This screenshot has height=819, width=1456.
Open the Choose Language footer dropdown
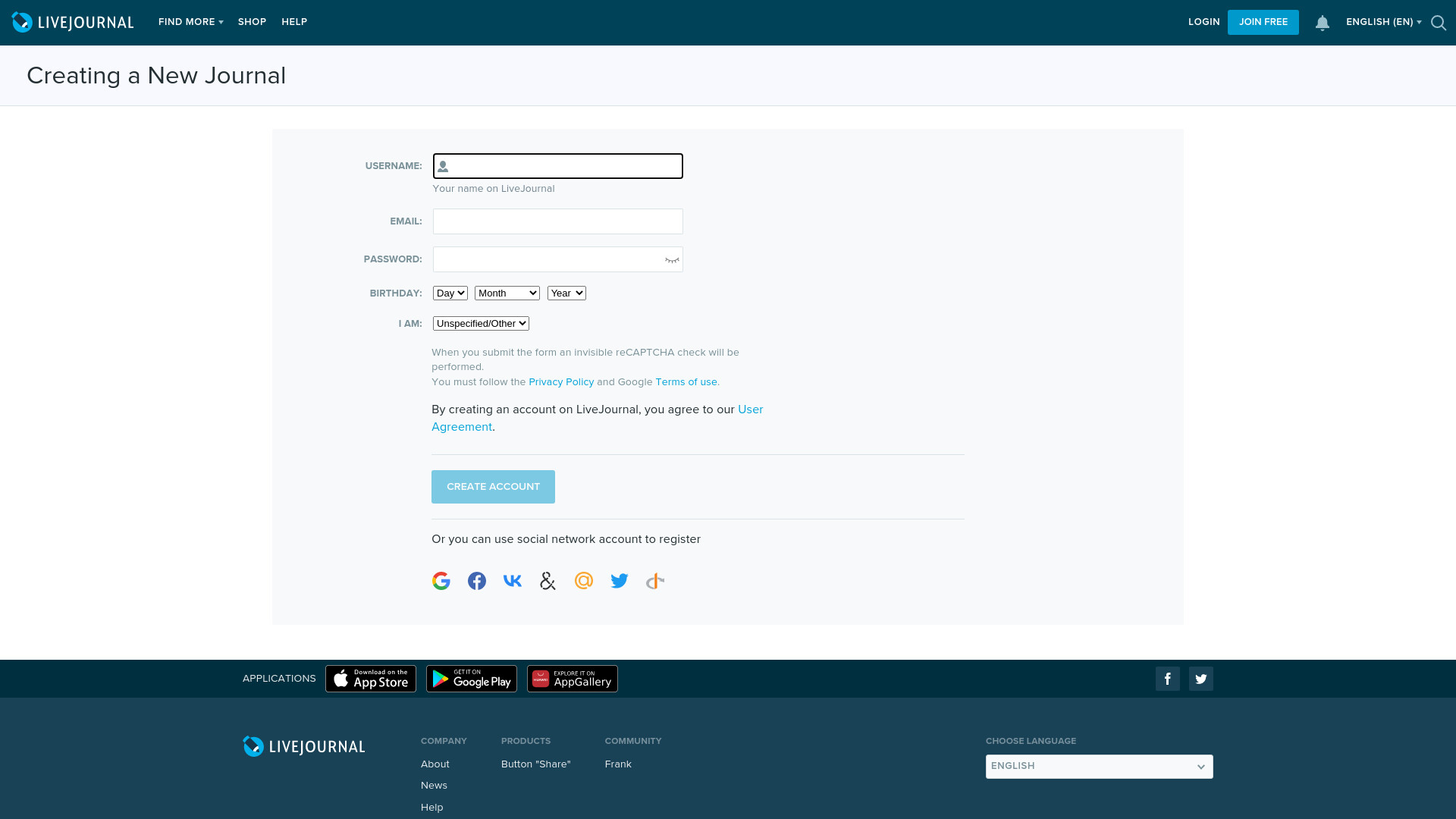(1100, 767)
